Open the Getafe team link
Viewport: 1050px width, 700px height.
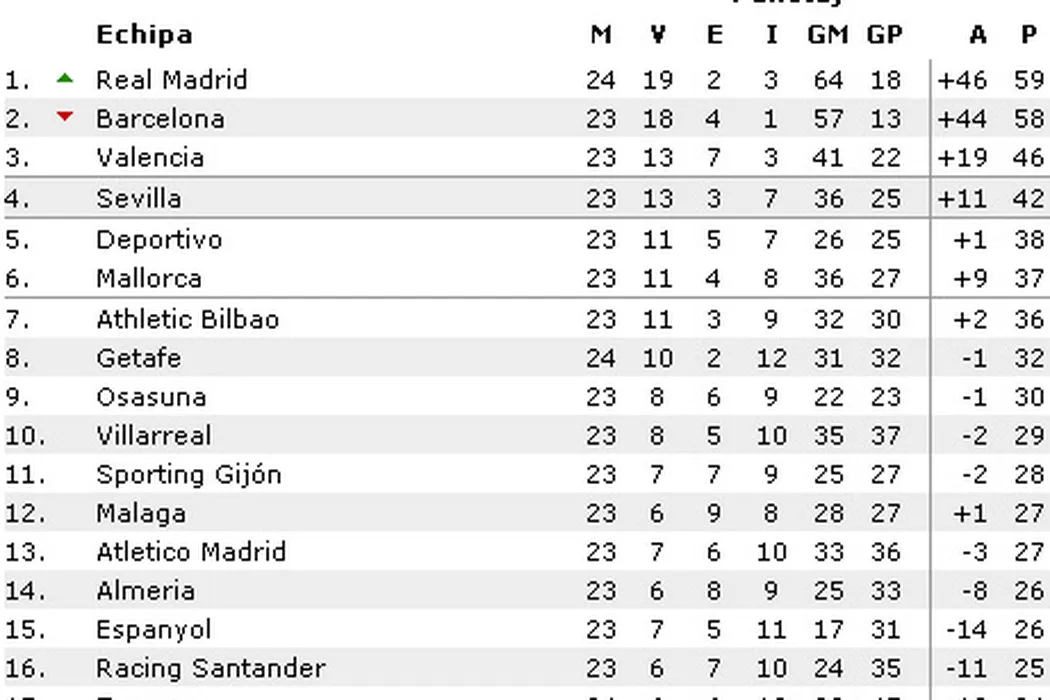[x=139, y=358]
